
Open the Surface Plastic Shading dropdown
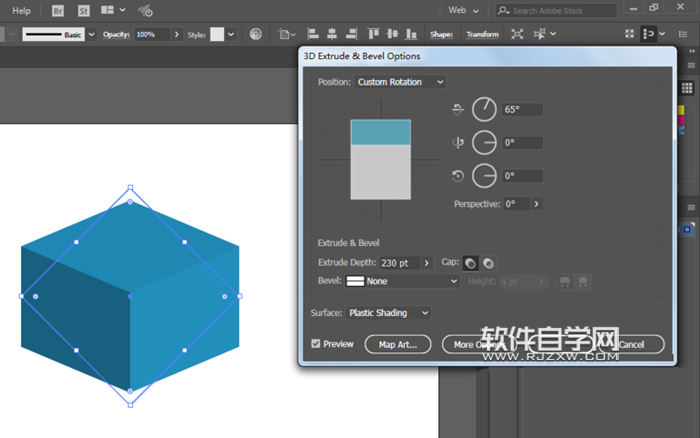388,313
